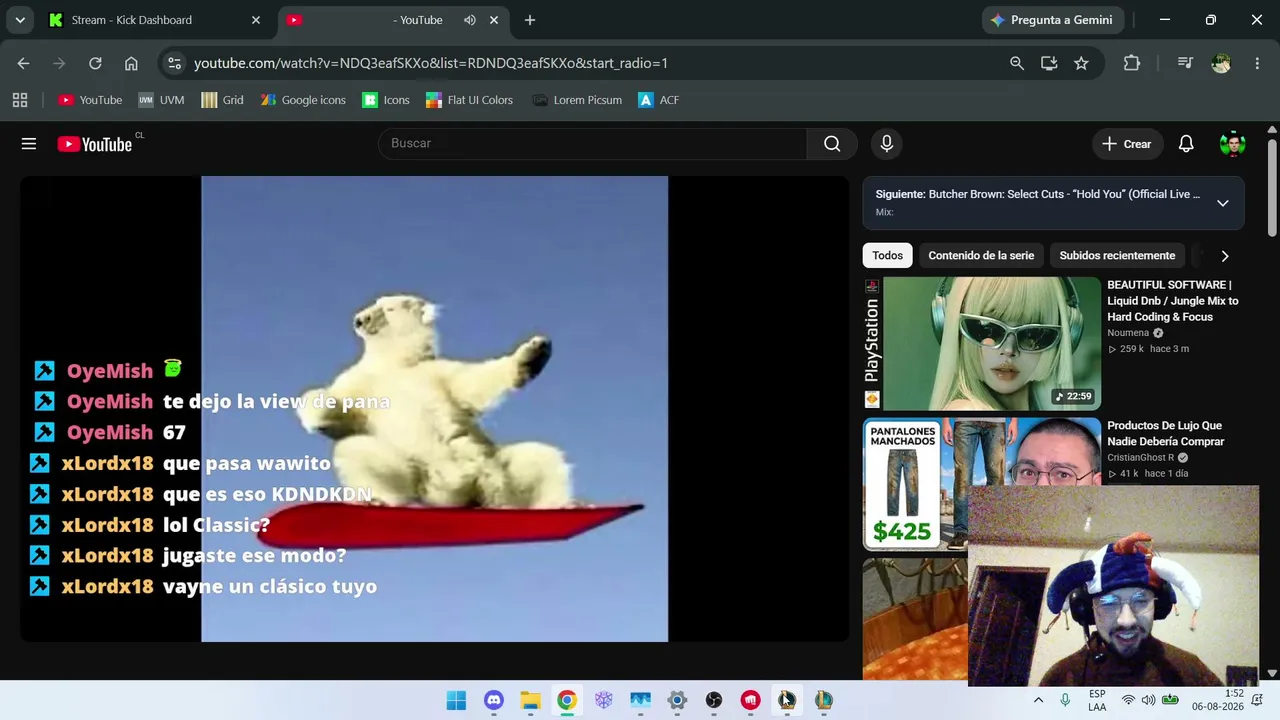Open the YouTube account avatar menu
This screenshot has width=1280, height=720.
[x=1232, y=144]
